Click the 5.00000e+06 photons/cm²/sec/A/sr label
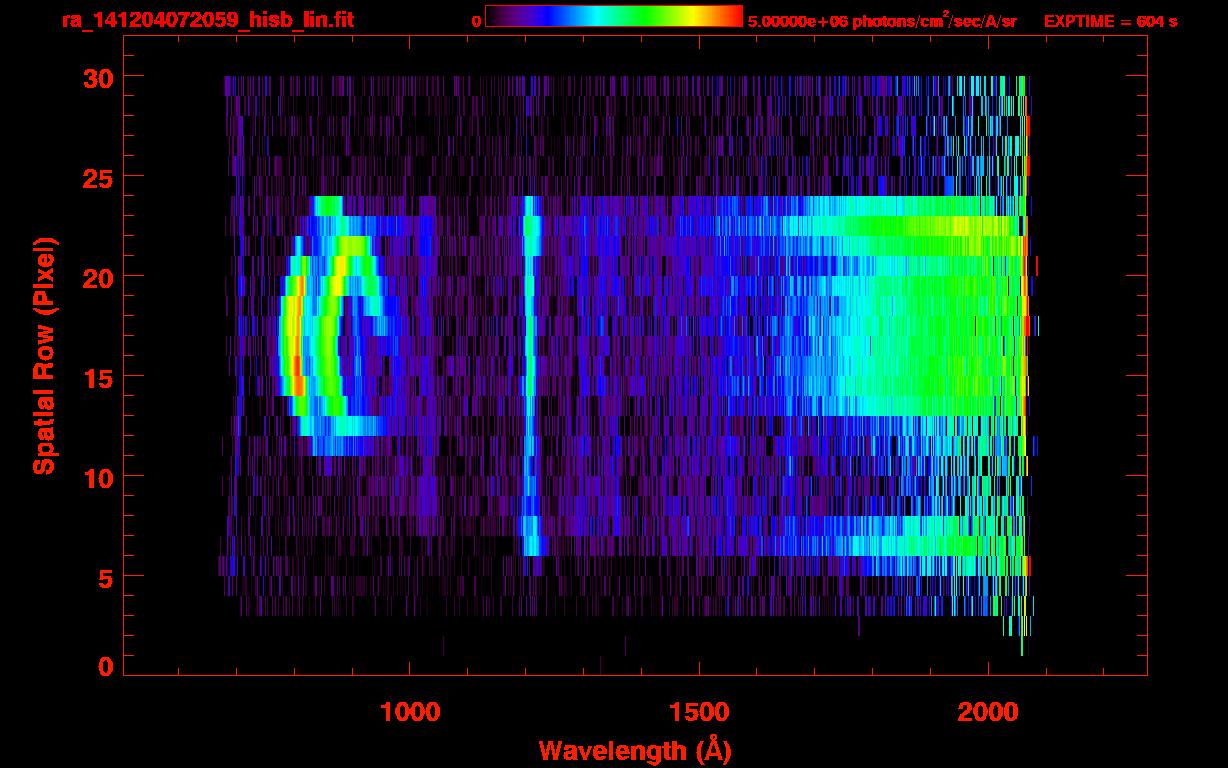Screen dimensions: 1228x768 [882, 20]
